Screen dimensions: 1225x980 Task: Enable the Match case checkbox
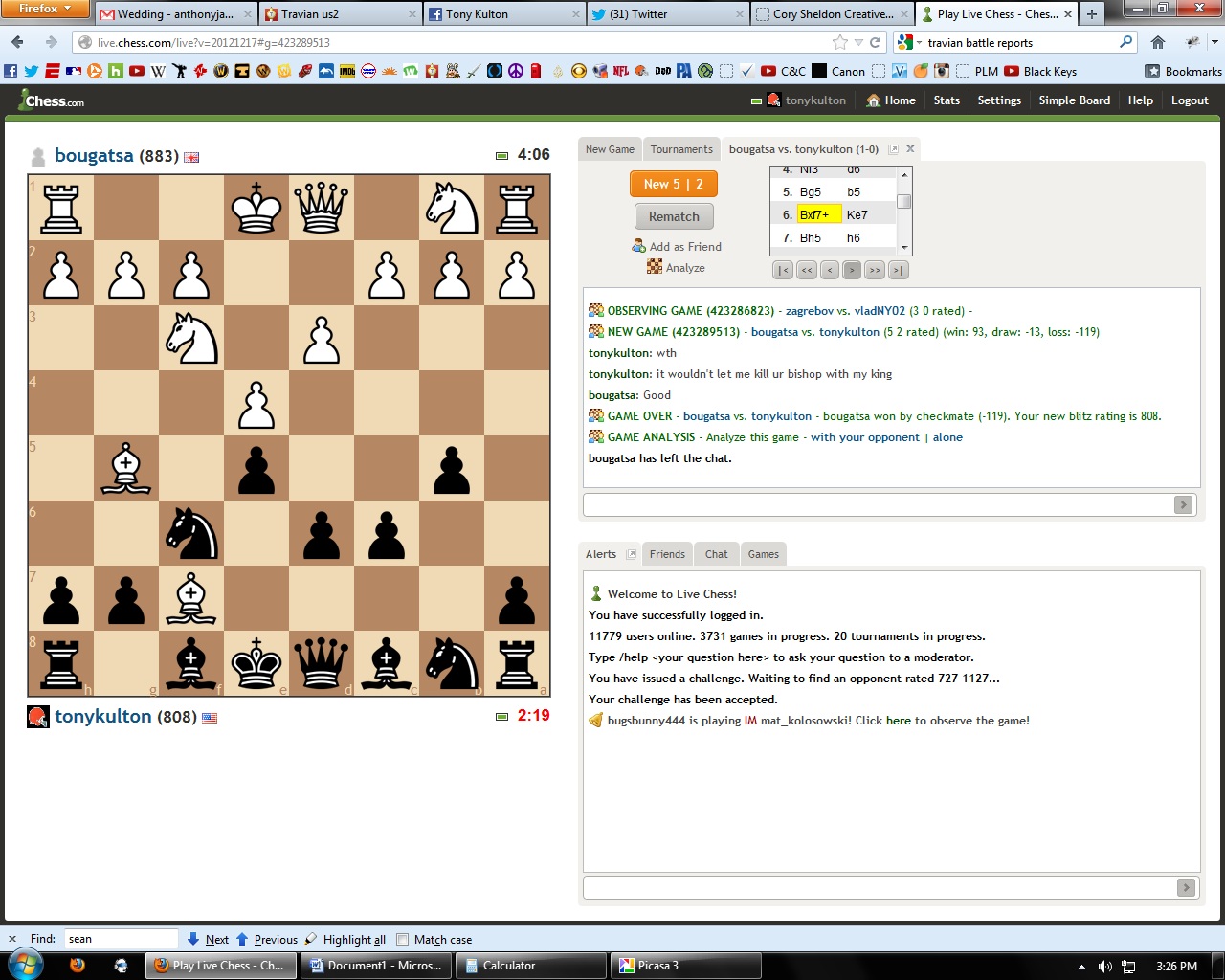[x=403, y=939]
